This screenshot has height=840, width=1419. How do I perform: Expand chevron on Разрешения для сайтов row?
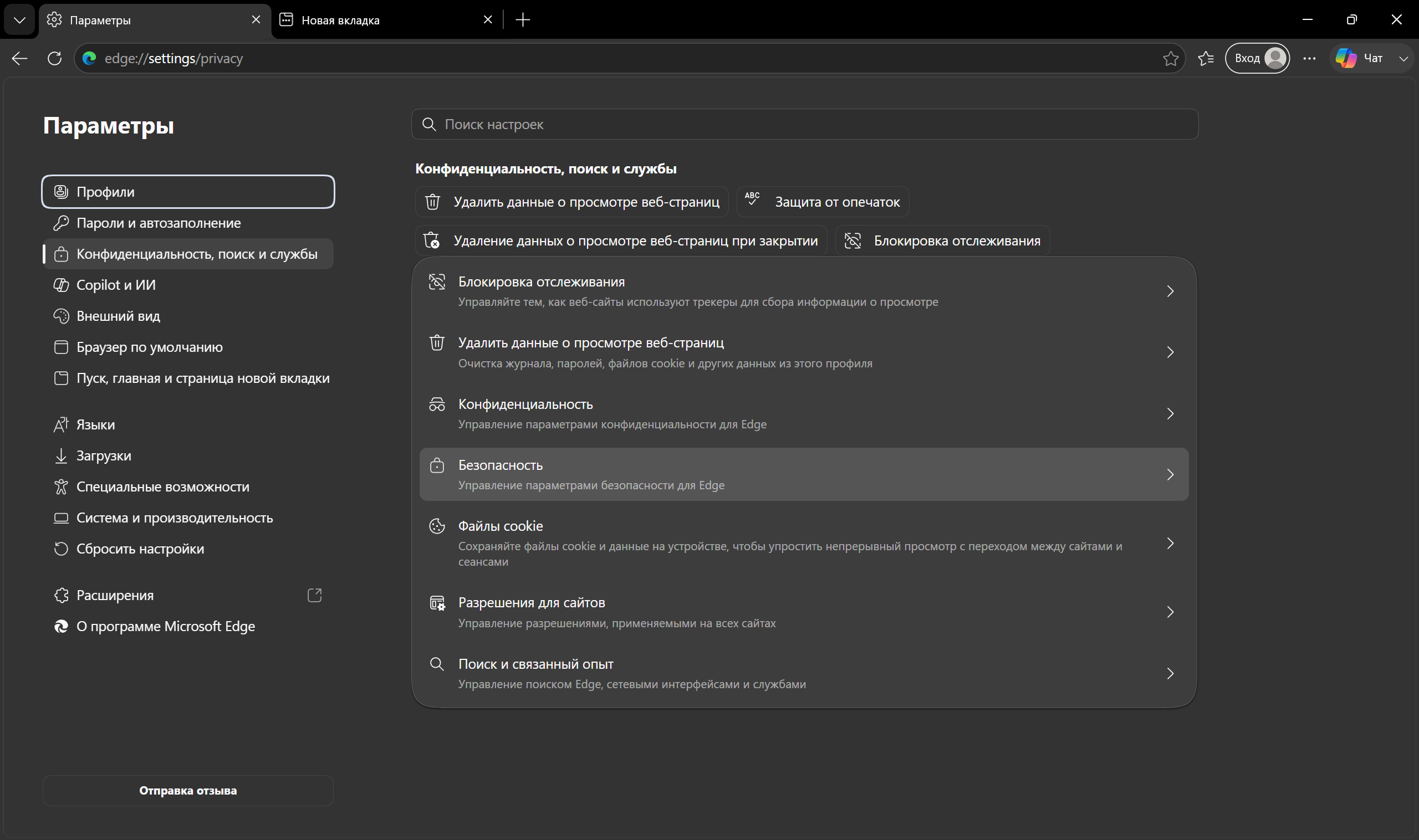point(1170,612)
